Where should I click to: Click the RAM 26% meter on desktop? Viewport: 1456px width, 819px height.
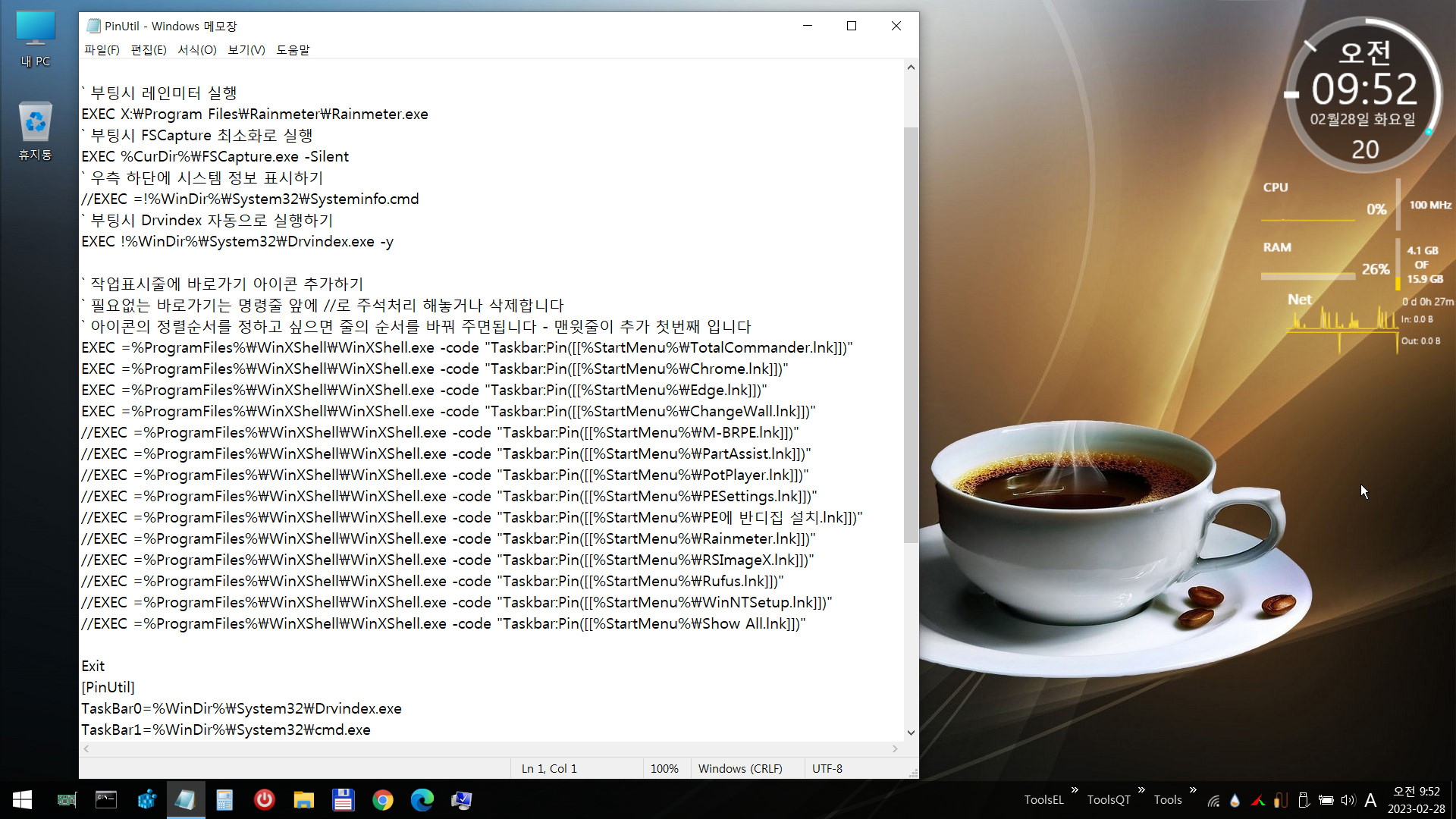(1326, 264)
